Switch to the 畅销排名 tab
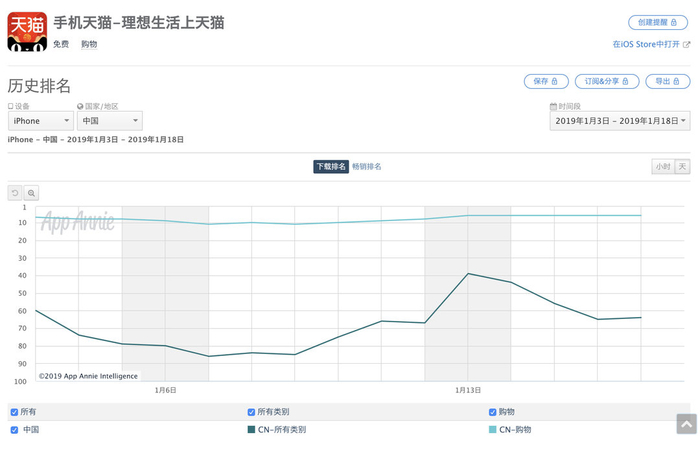 367,166
